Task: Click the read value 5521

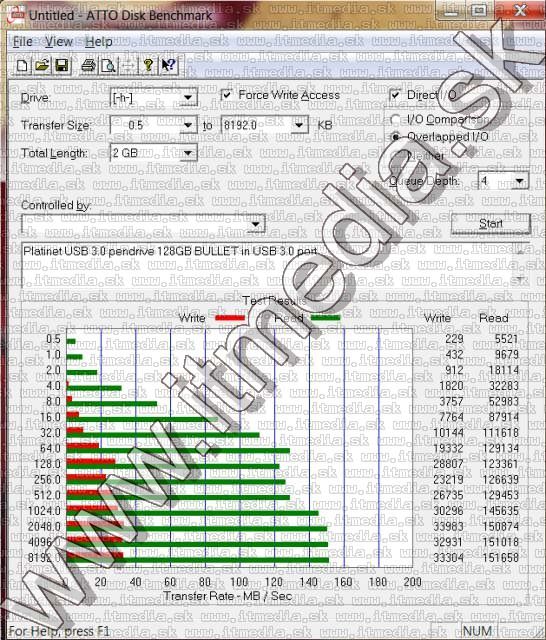Action: click(x=506, y=339)
